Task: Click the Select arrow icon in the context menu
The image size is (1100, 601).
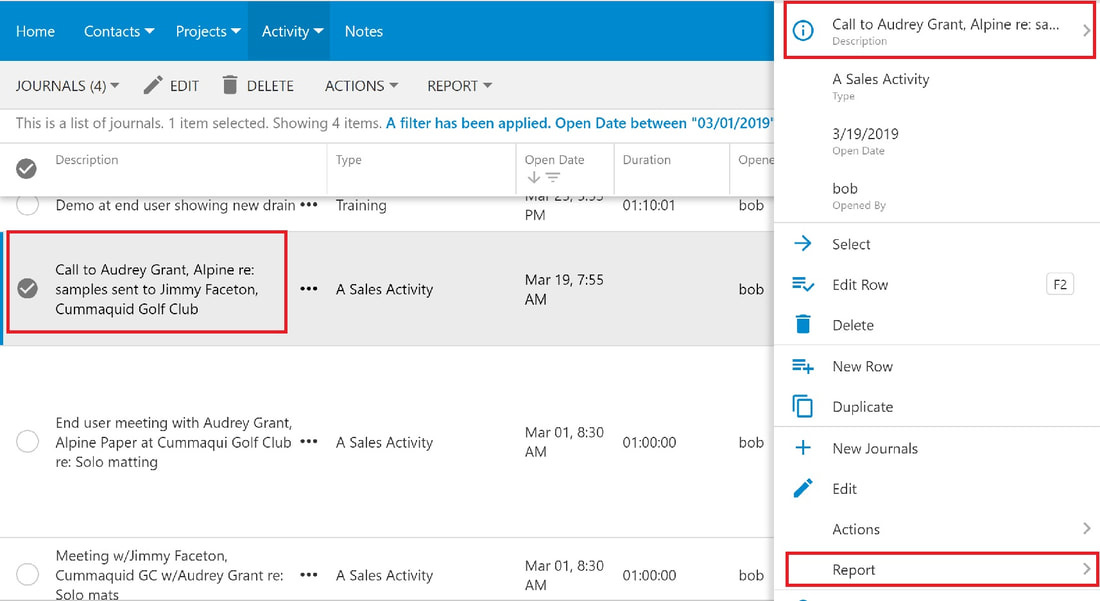Action: point(803,243)
